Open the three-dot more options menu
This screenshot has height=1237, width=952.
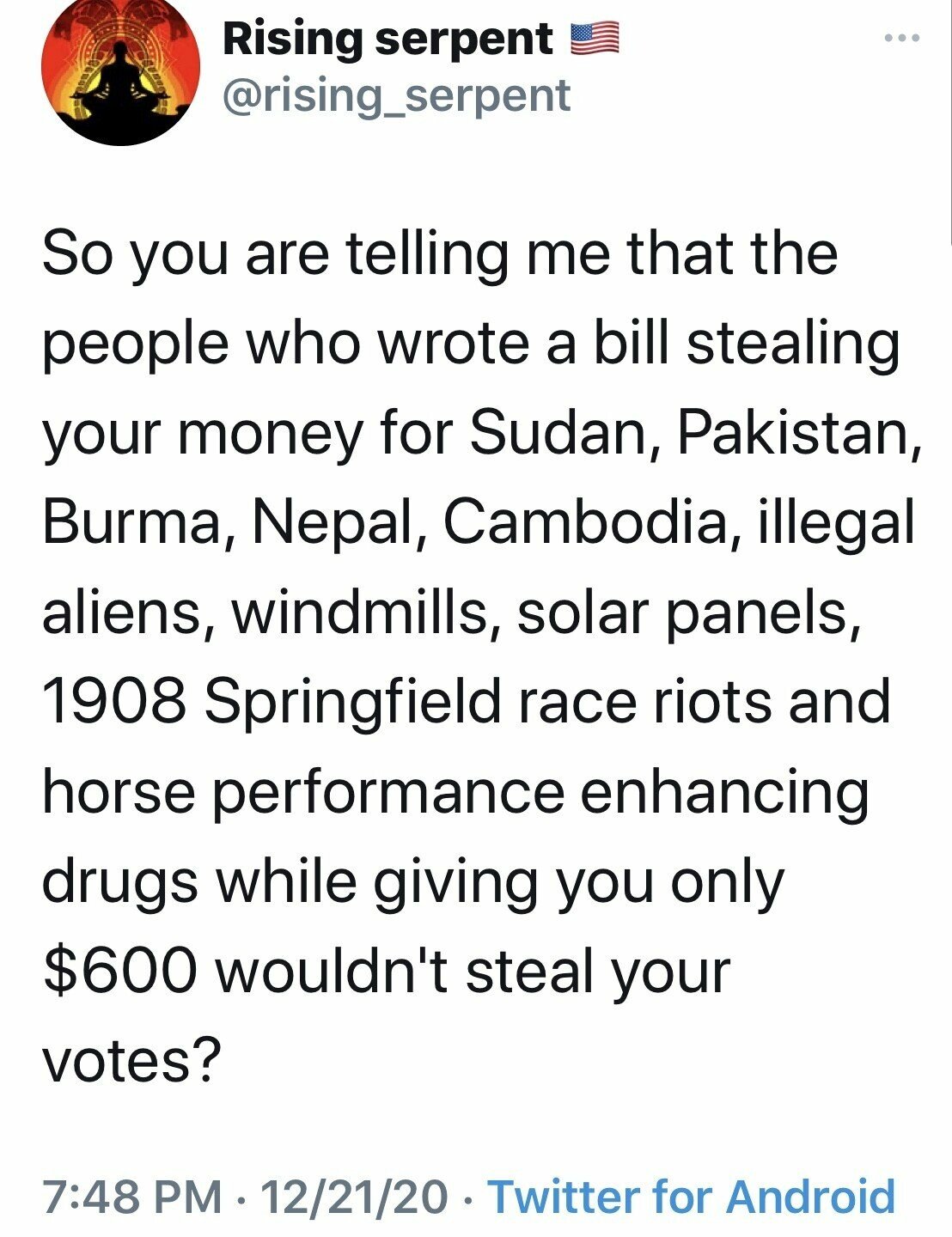(903, 39)
